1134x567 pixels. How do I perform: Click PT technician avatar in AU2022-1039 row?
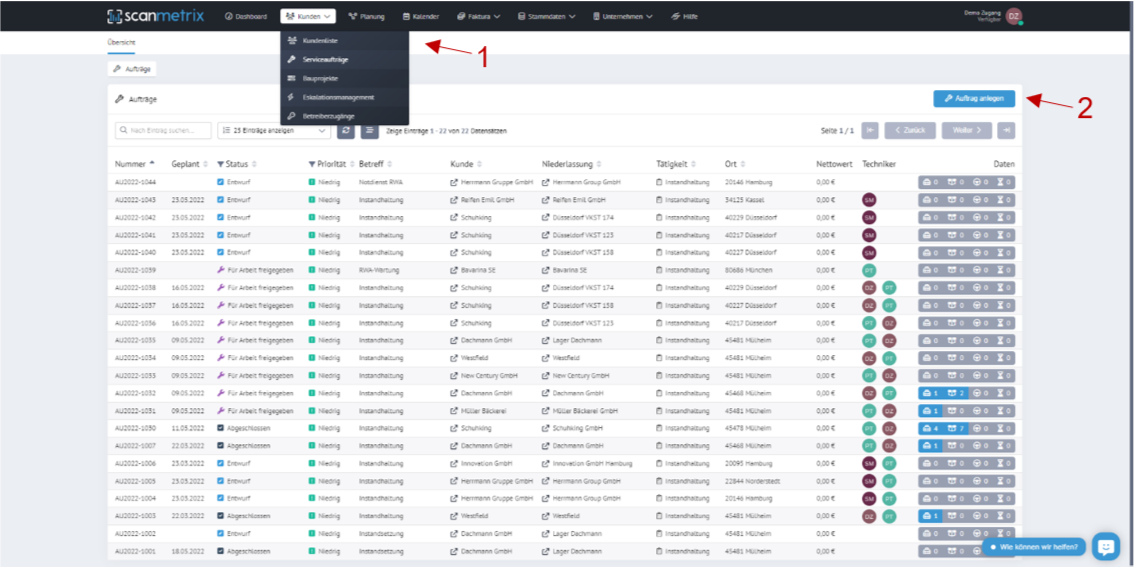coord(869,270)
